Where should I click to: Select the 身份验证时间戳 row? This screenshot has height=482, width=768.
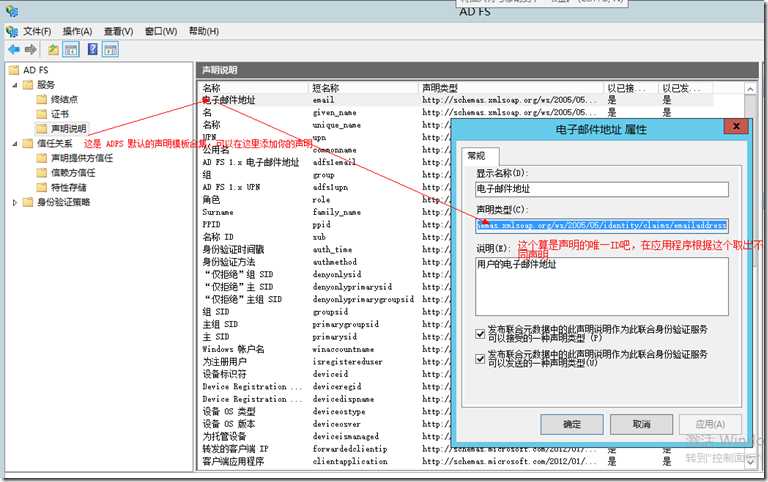(x=325, y=249)
